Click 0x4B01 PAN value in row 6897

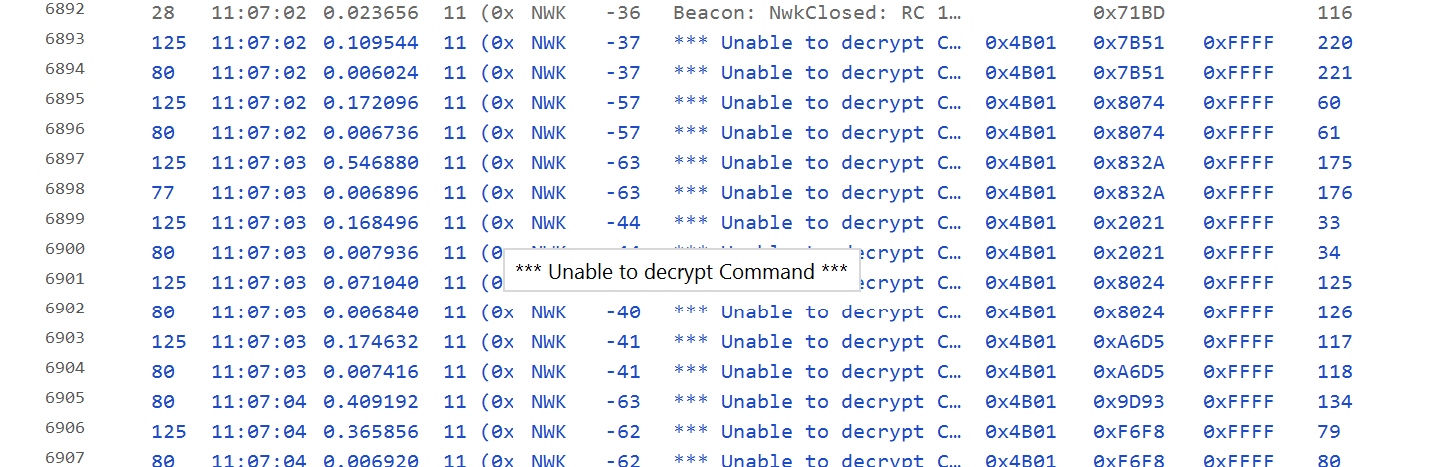pyautogui.click(x=1020, y=163)
